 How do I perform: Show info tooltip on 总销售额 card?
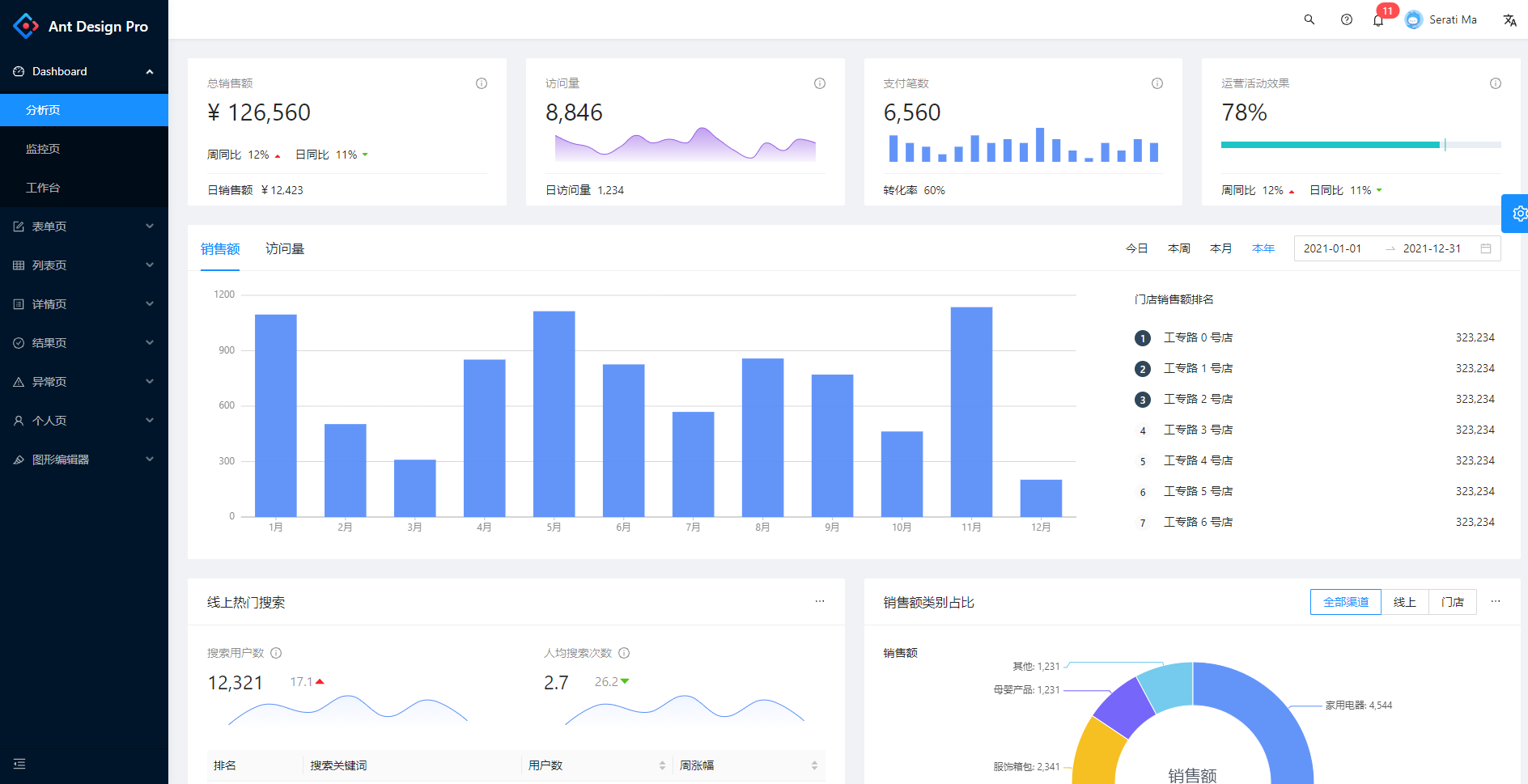pos(482,83)
